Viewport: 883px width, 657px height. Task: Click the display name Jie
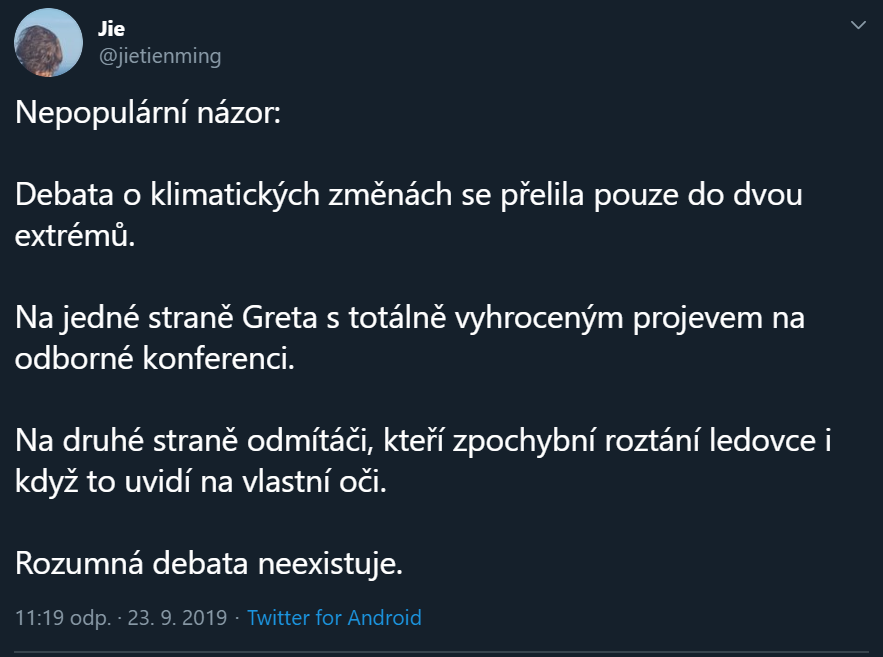coord(111,29)
